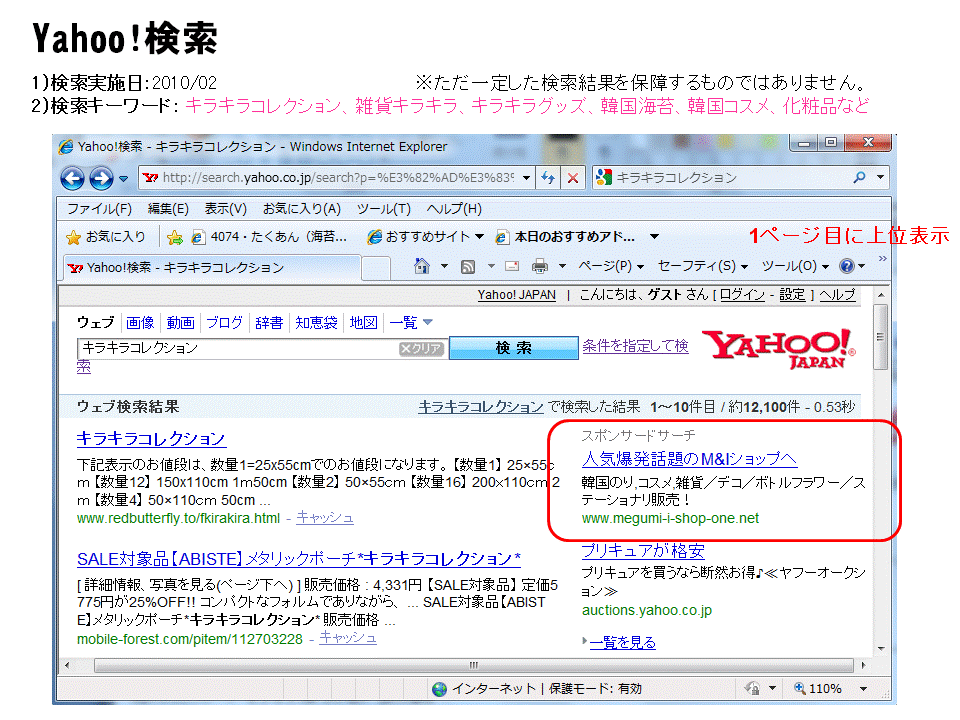Image resolution: width=960 pixels, height=720 pixels.
Task: Open the ツール(T) menu
Action: 384,209
